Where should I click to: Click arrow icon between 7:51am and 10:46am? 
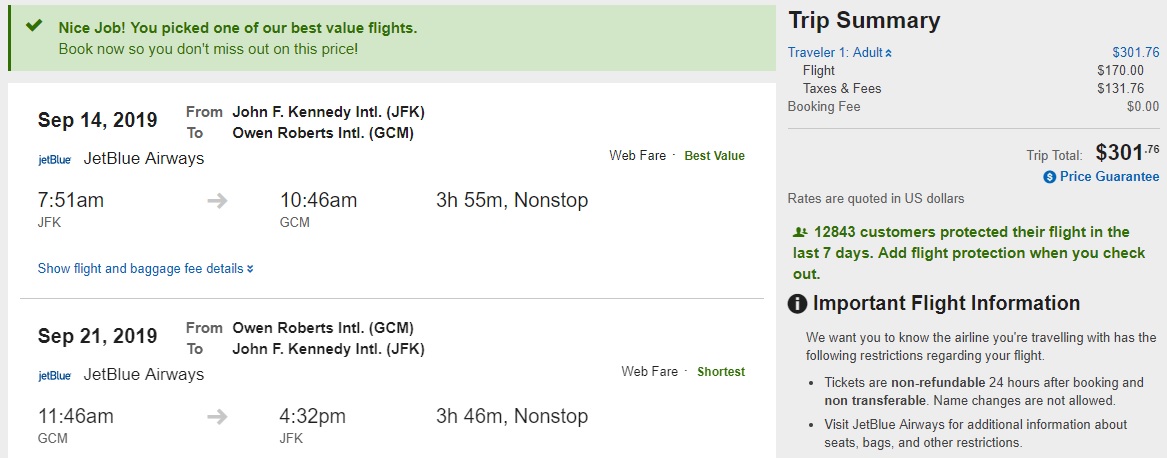pos(217,201)
